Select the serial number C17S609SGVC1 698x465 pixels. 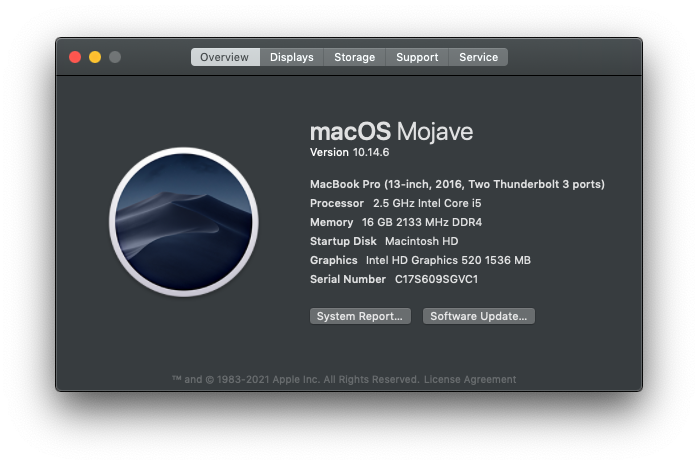(436, 279)
